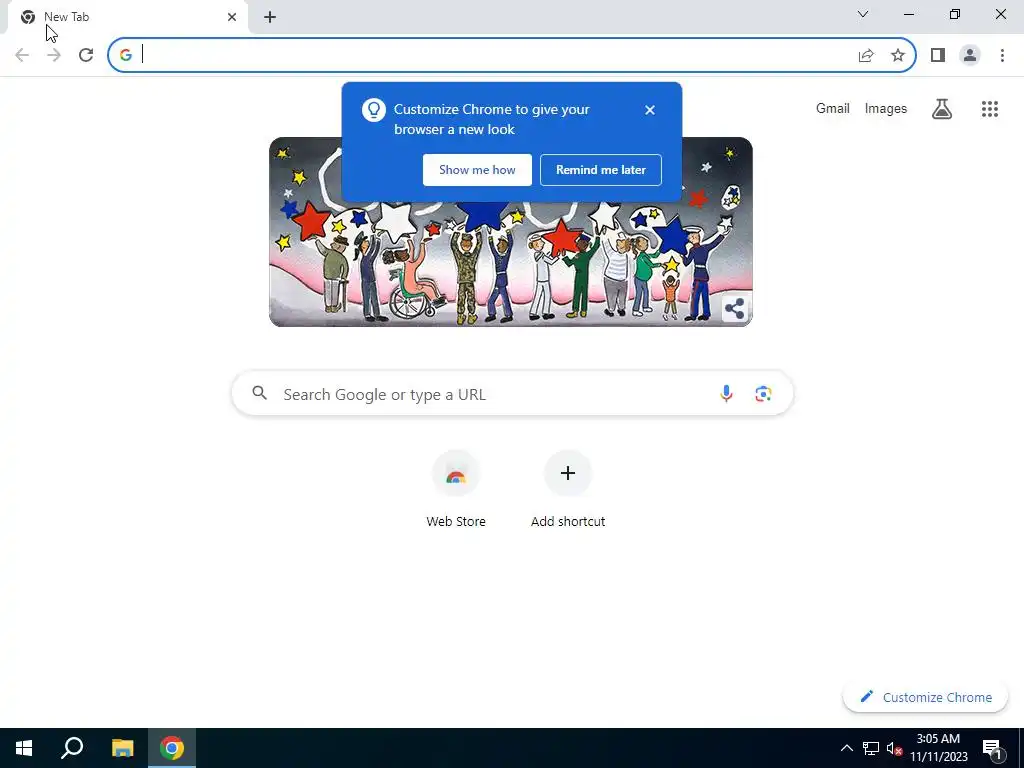Viewport: 1024px width, 768px height.
Task: Go back using the back arrow
Action: (22, 55)
